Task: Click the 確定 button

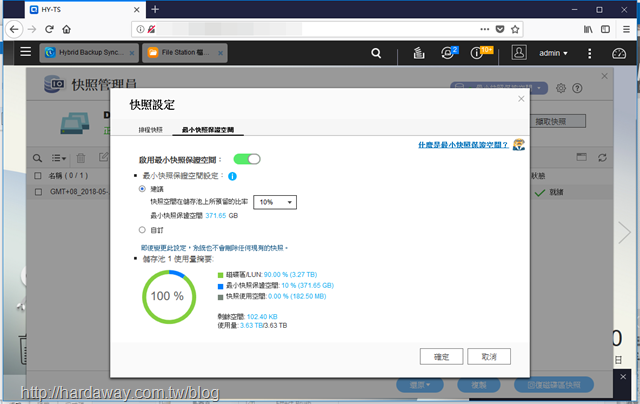Action: point(441,356)
